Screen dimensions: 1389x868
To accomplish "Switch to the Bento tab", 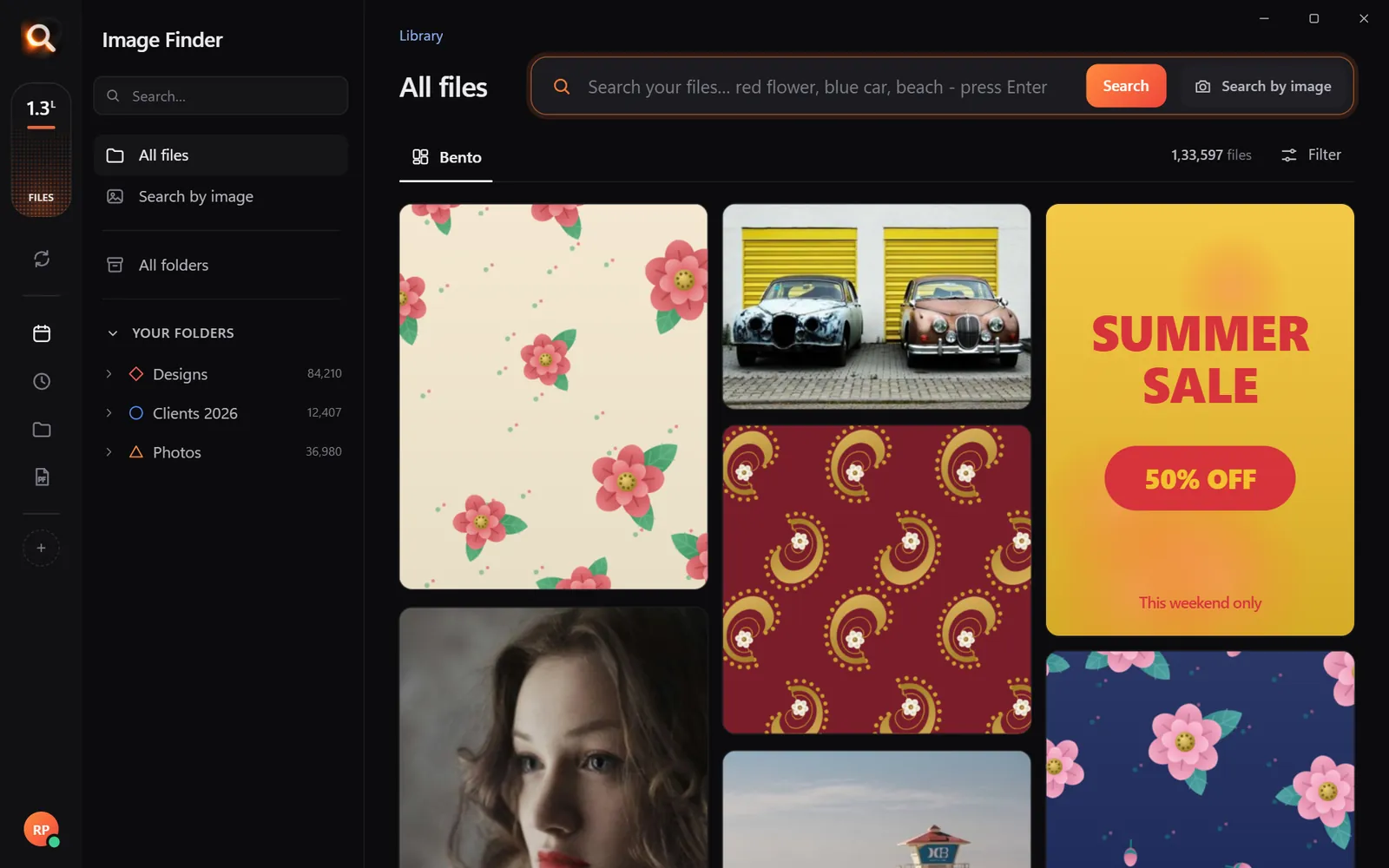I will 446,157.
